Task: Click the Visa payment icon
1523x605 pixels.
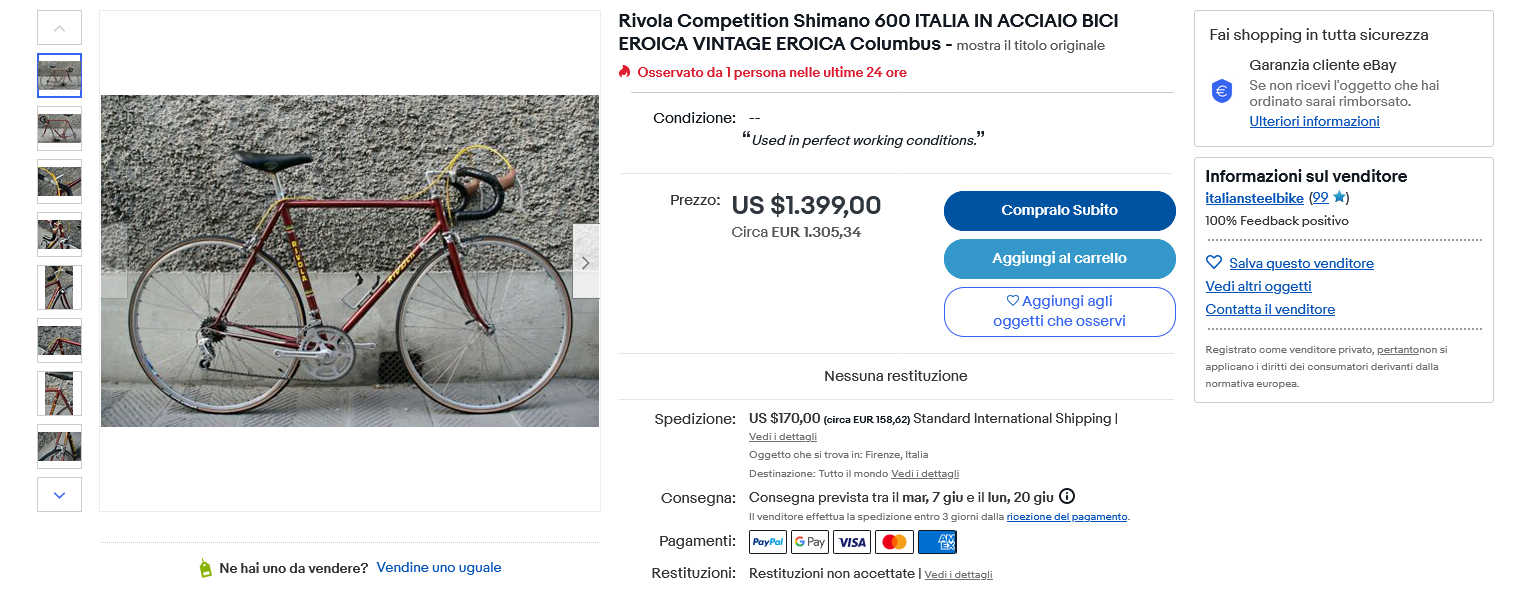Action: 852,542
